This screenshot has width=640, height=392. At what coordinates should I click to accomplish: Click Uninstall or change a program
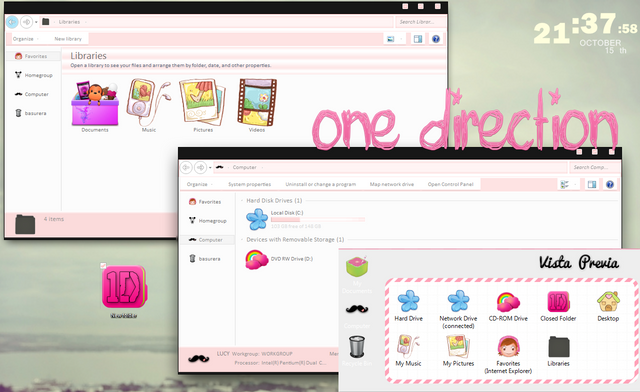click(320, 185)
